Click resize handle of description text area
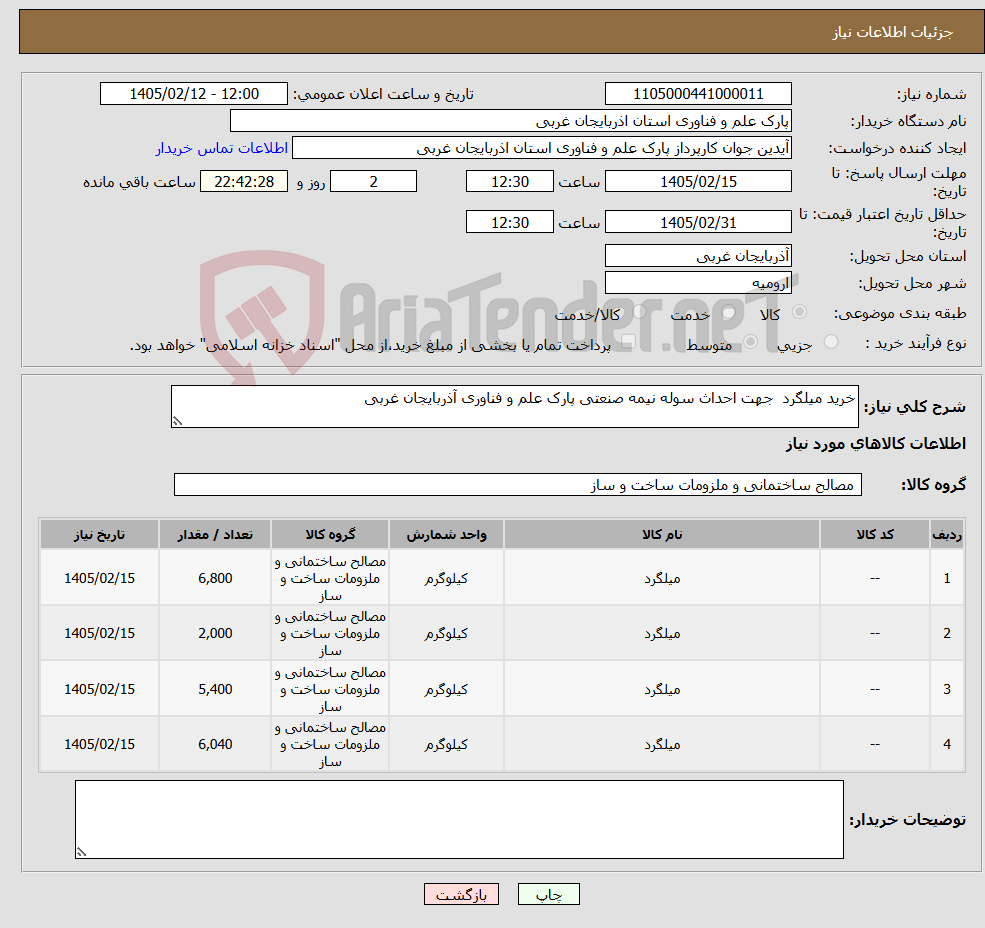 177,422
